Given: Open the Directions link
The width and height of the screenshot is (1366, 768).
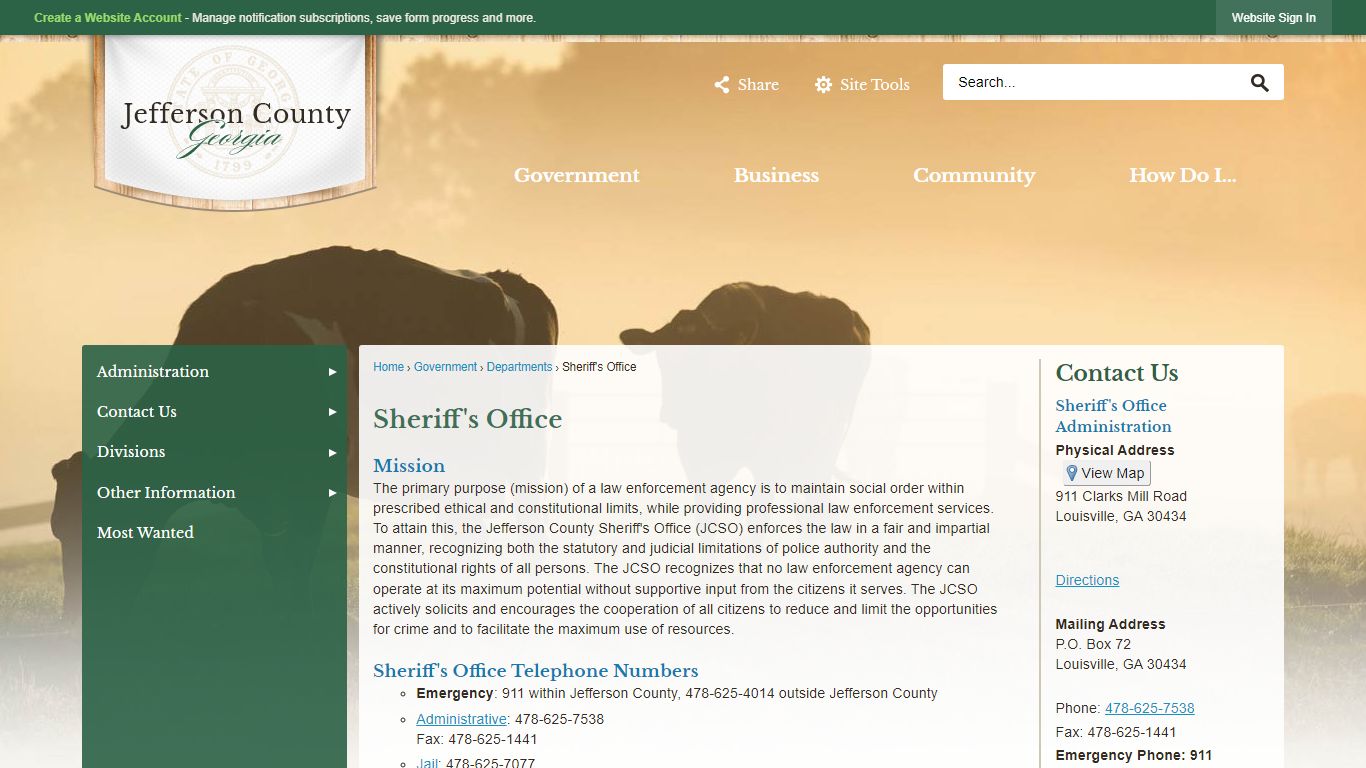Looking at the screenshot, I should 1087,580.
